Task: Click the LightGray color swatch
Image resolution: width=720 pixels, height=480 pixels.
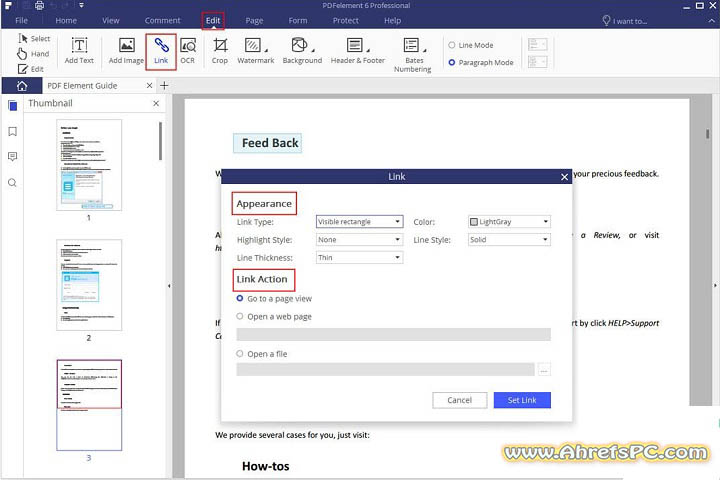Action: [474, 222]
